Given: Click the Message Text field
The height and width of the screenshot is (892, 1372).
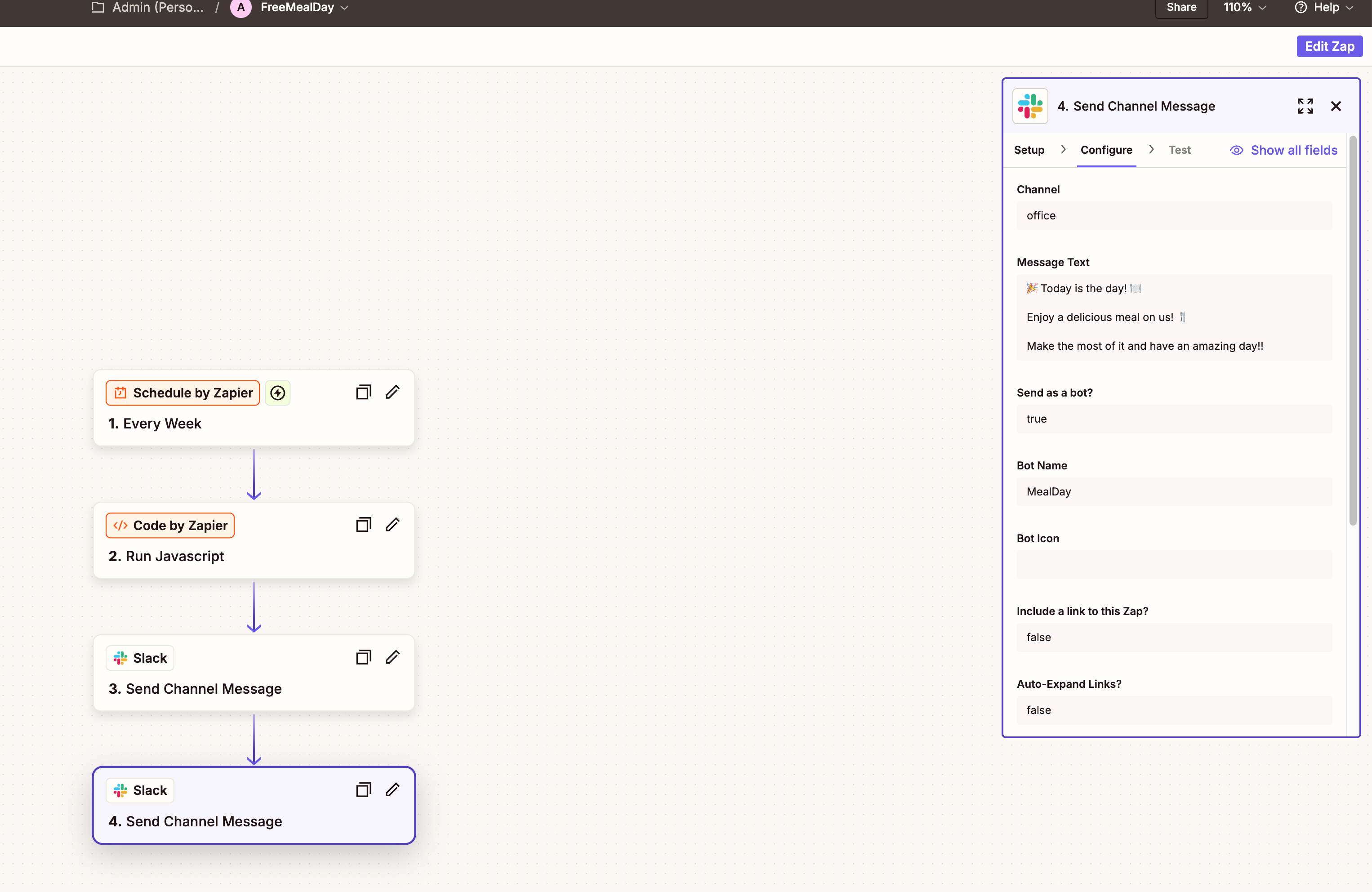Looking at the screenshot, I should [x=1174, y=317].
